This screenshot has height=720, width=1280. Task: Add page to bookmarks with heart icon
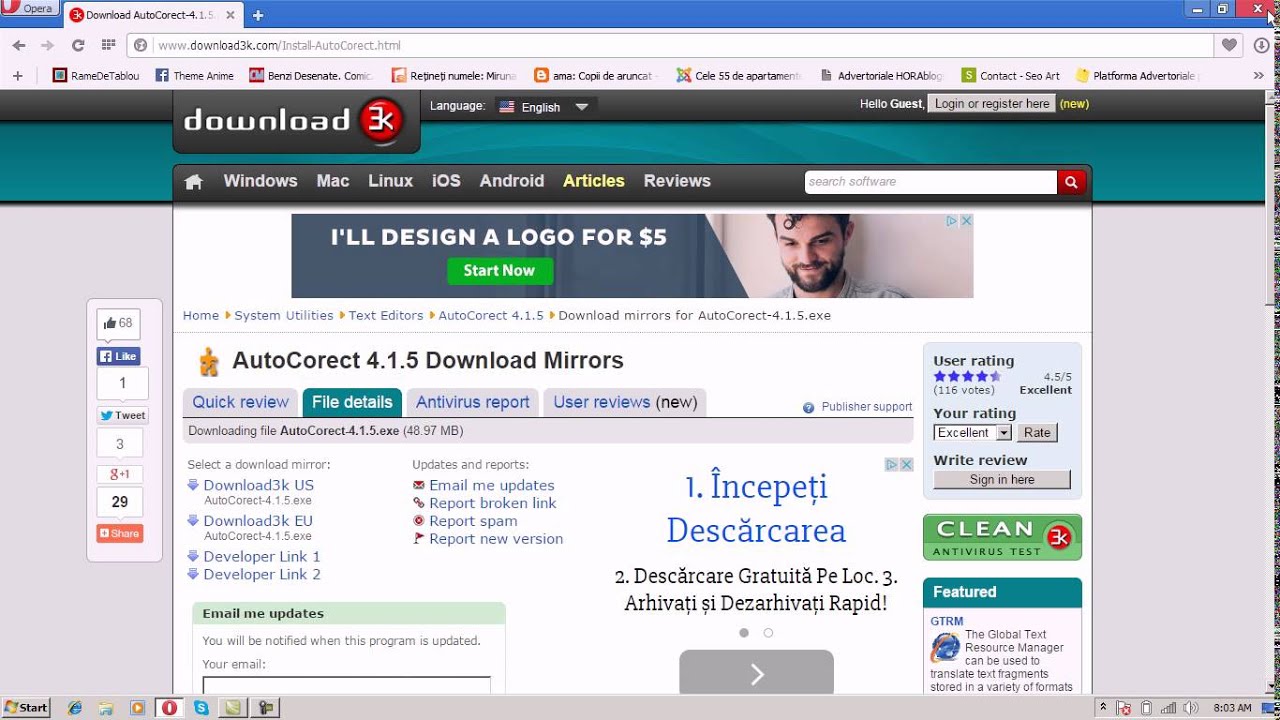[x=1229, y=45]
